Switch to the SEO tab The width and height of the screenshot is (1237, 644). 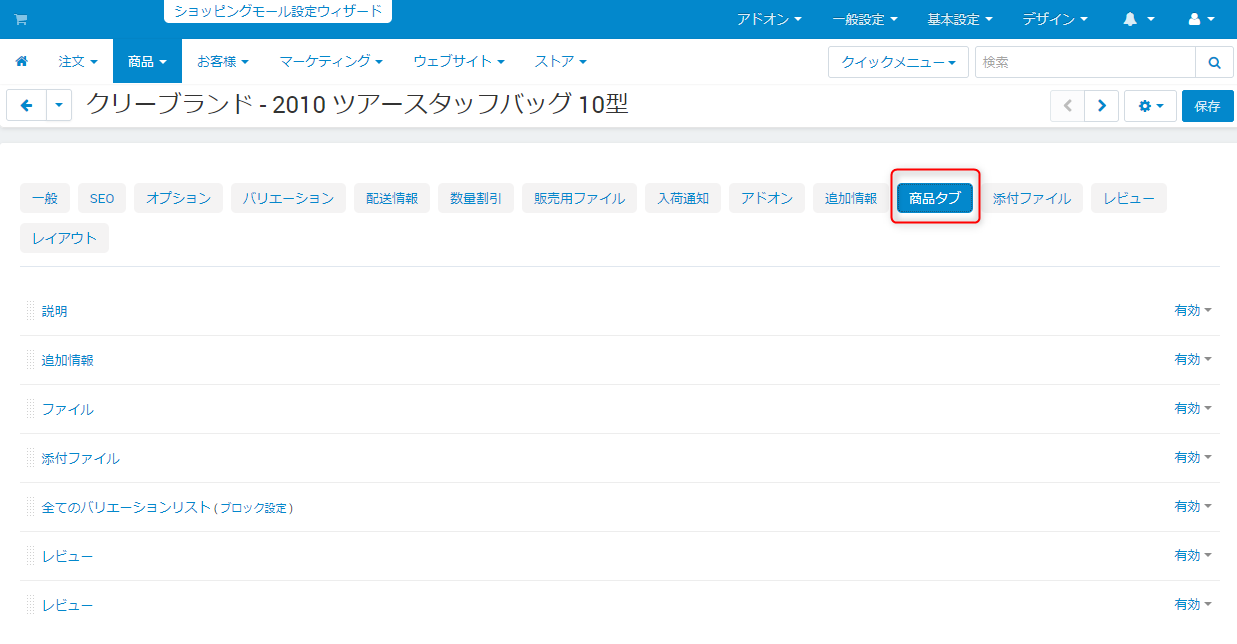tap(102, 198)
